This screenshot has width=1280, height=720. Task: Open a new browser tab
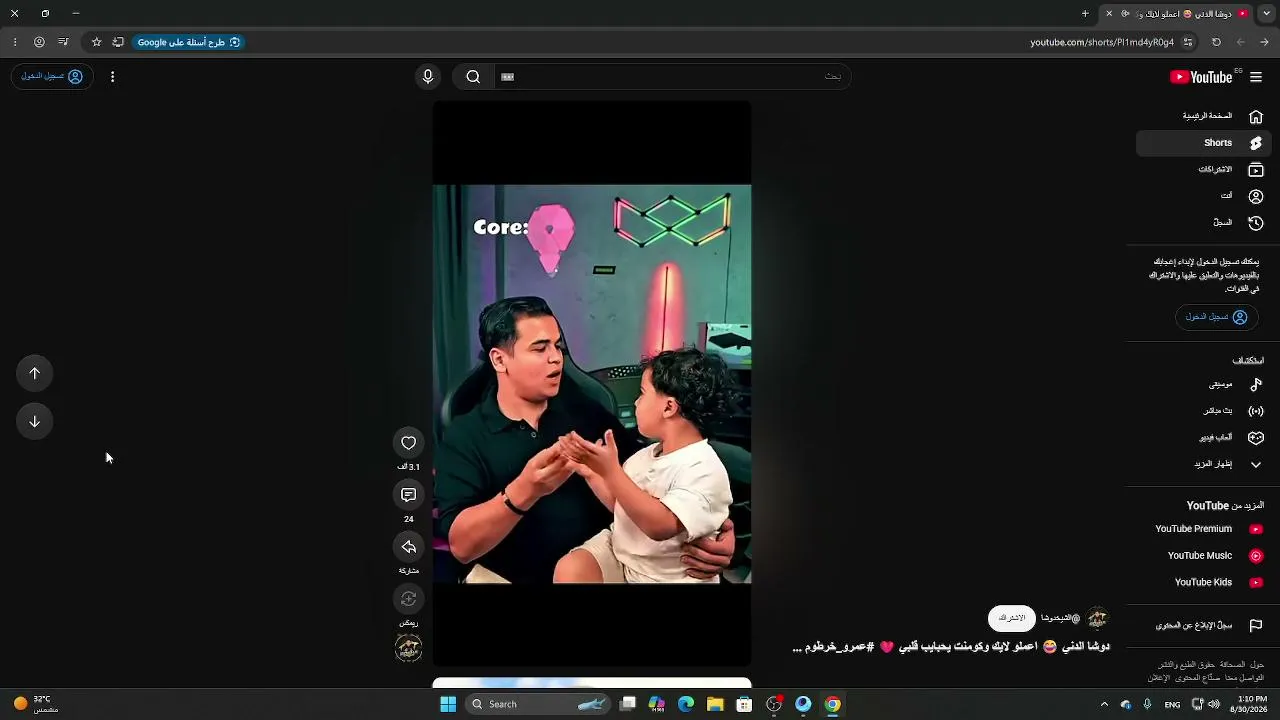pos(1085,14)
